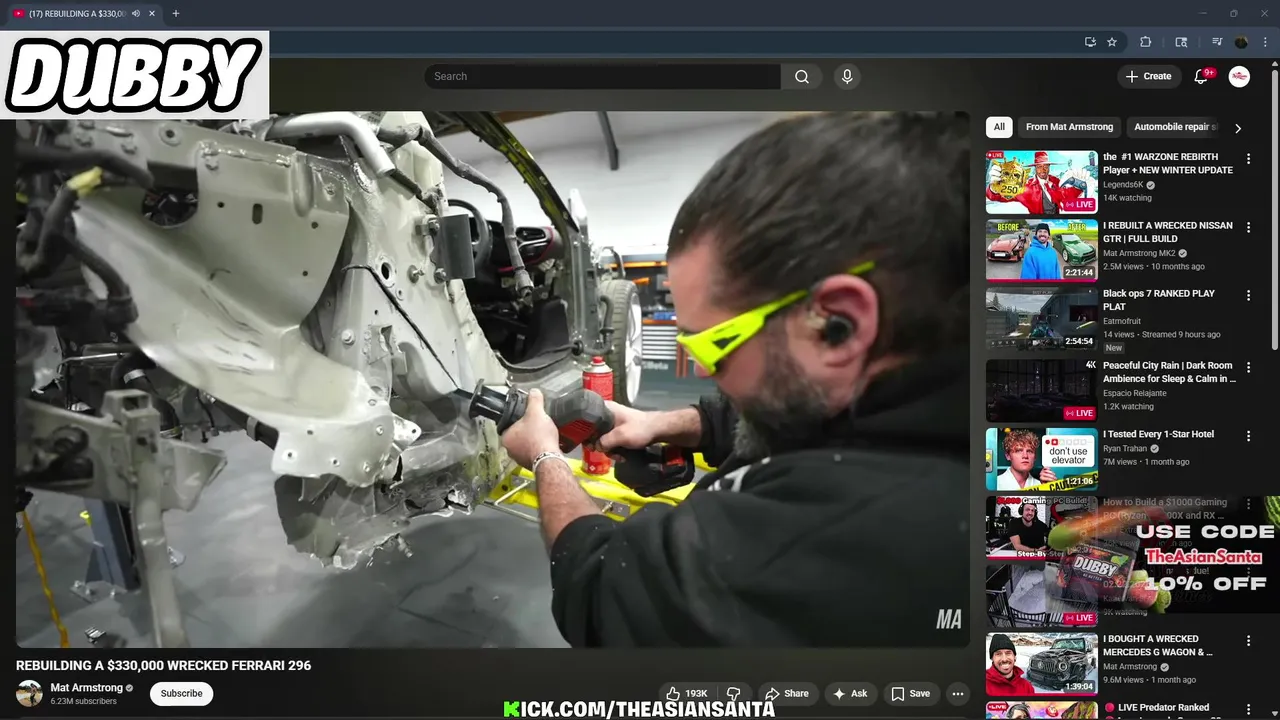Start voice search with microphone icon
The height and width of the screenshot is (720, 1280).
click(847, 76)
